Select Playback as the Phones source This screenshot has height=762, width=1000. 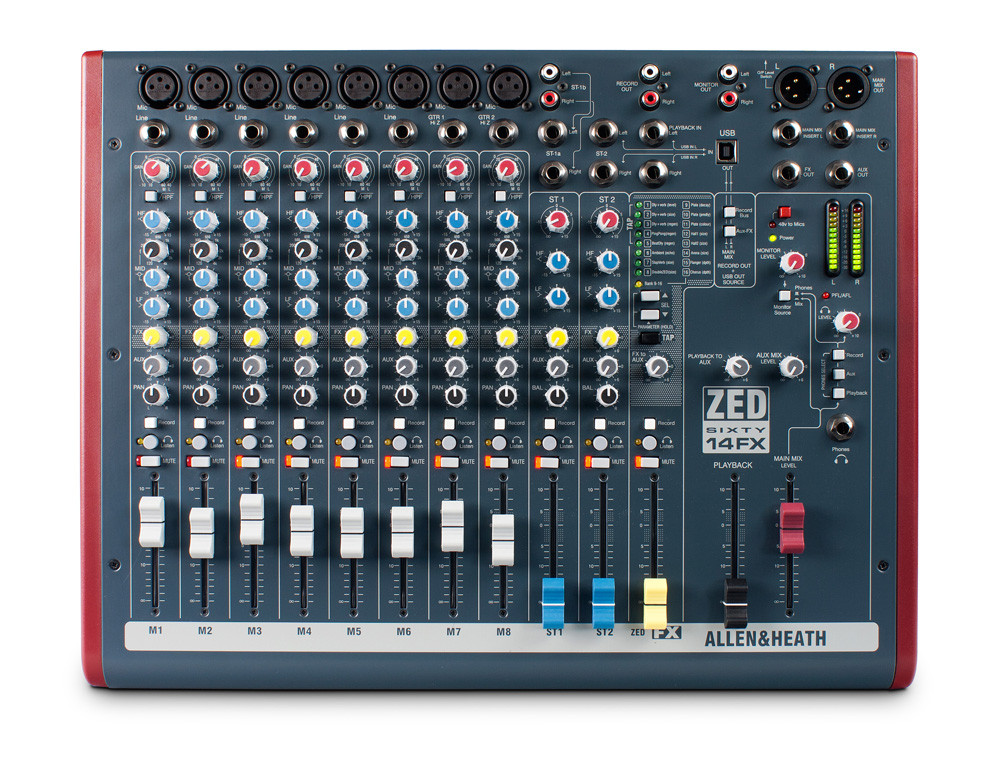pyautogui.click(x=838, y=394)
